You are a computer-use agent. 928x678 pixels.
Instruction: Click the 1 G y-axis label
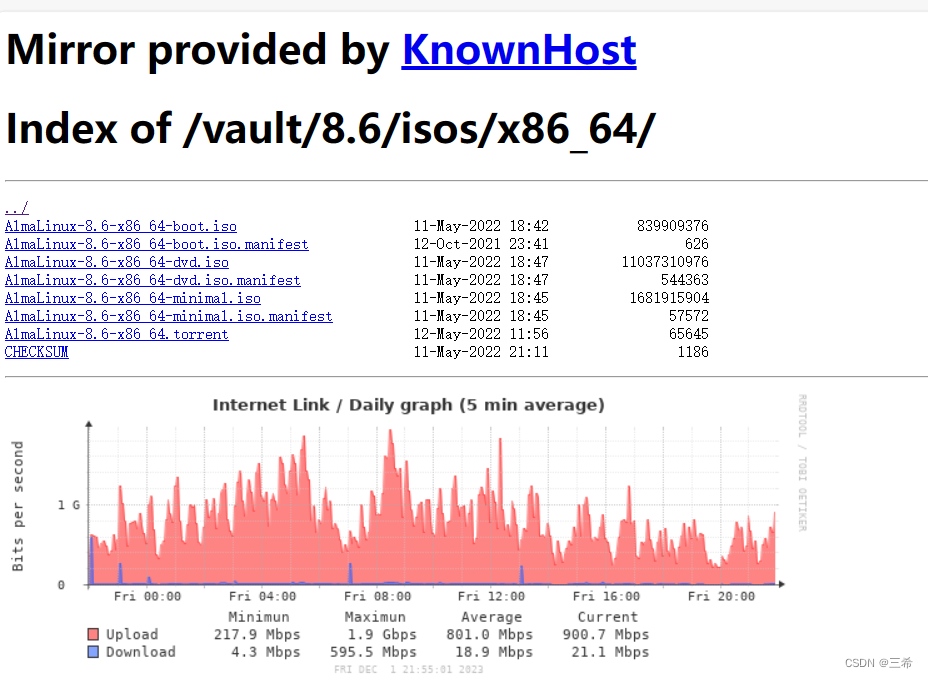[x=69, y=505]
